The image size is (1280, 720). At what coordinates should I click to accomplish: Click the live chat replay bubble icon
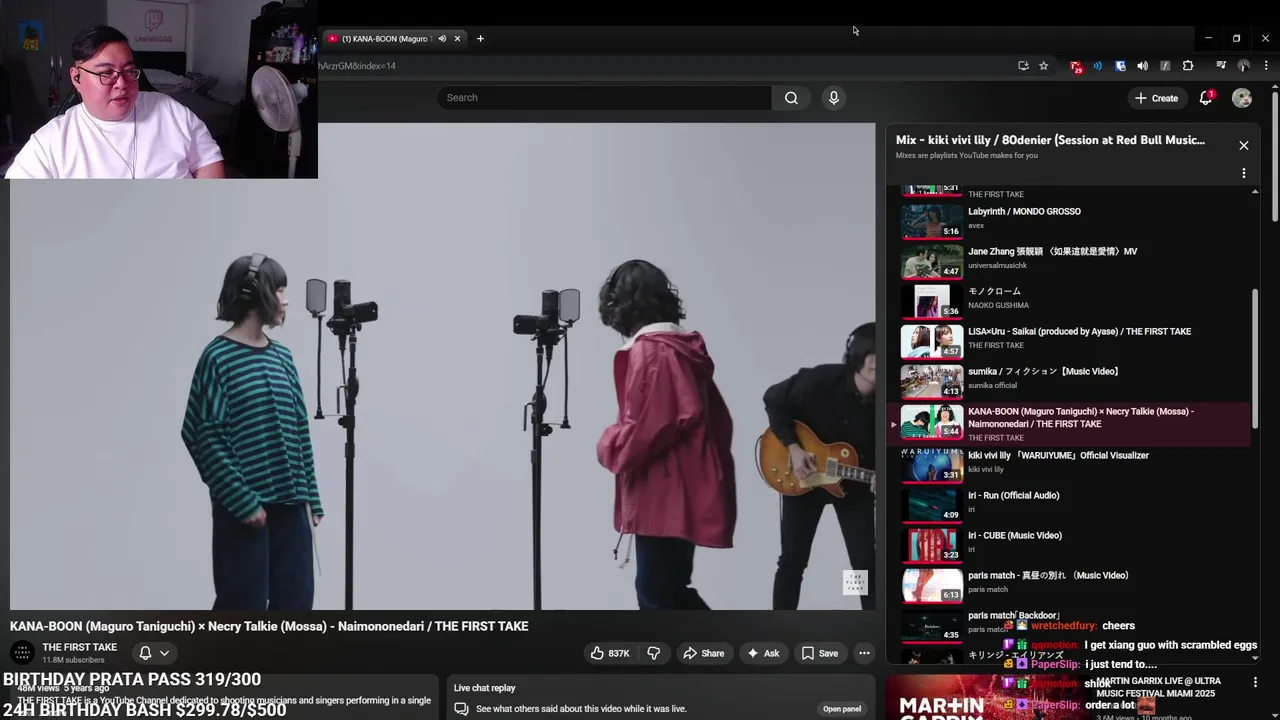[x=461, y=709]
